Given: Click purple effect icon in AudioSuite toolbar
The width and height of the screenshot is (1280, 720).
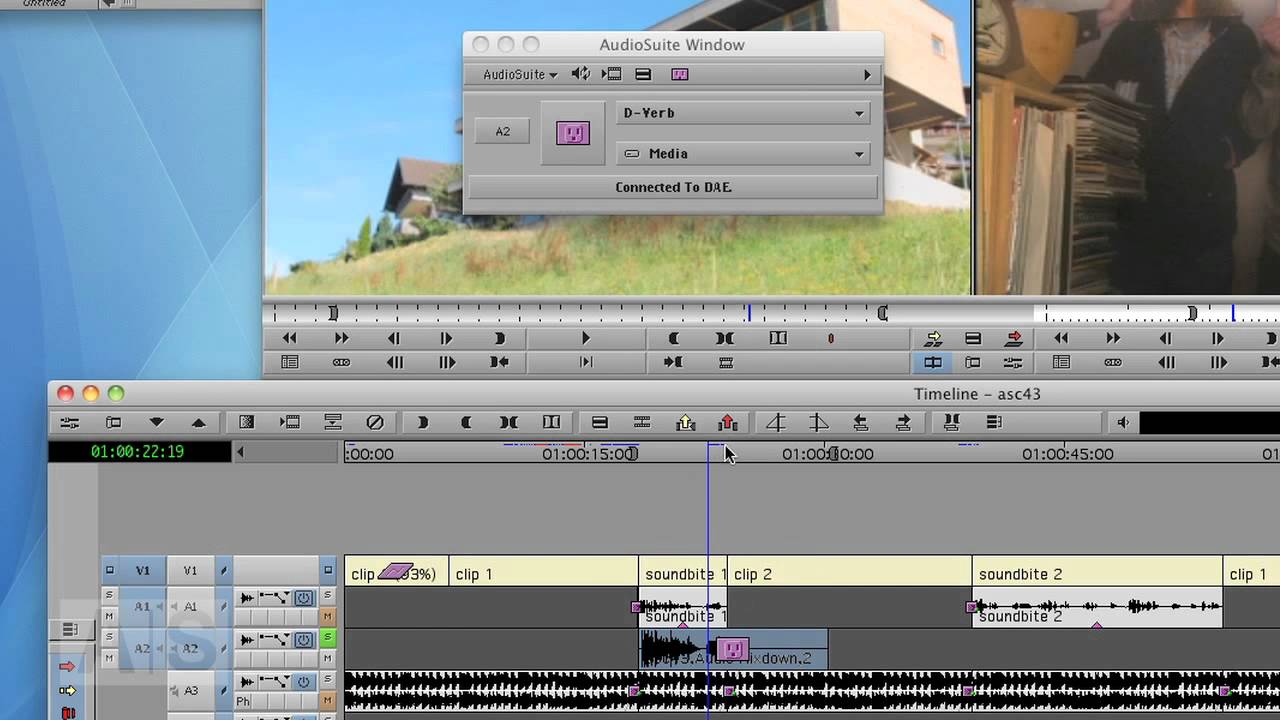Looking at the screenshot, I should click(680, 74).
